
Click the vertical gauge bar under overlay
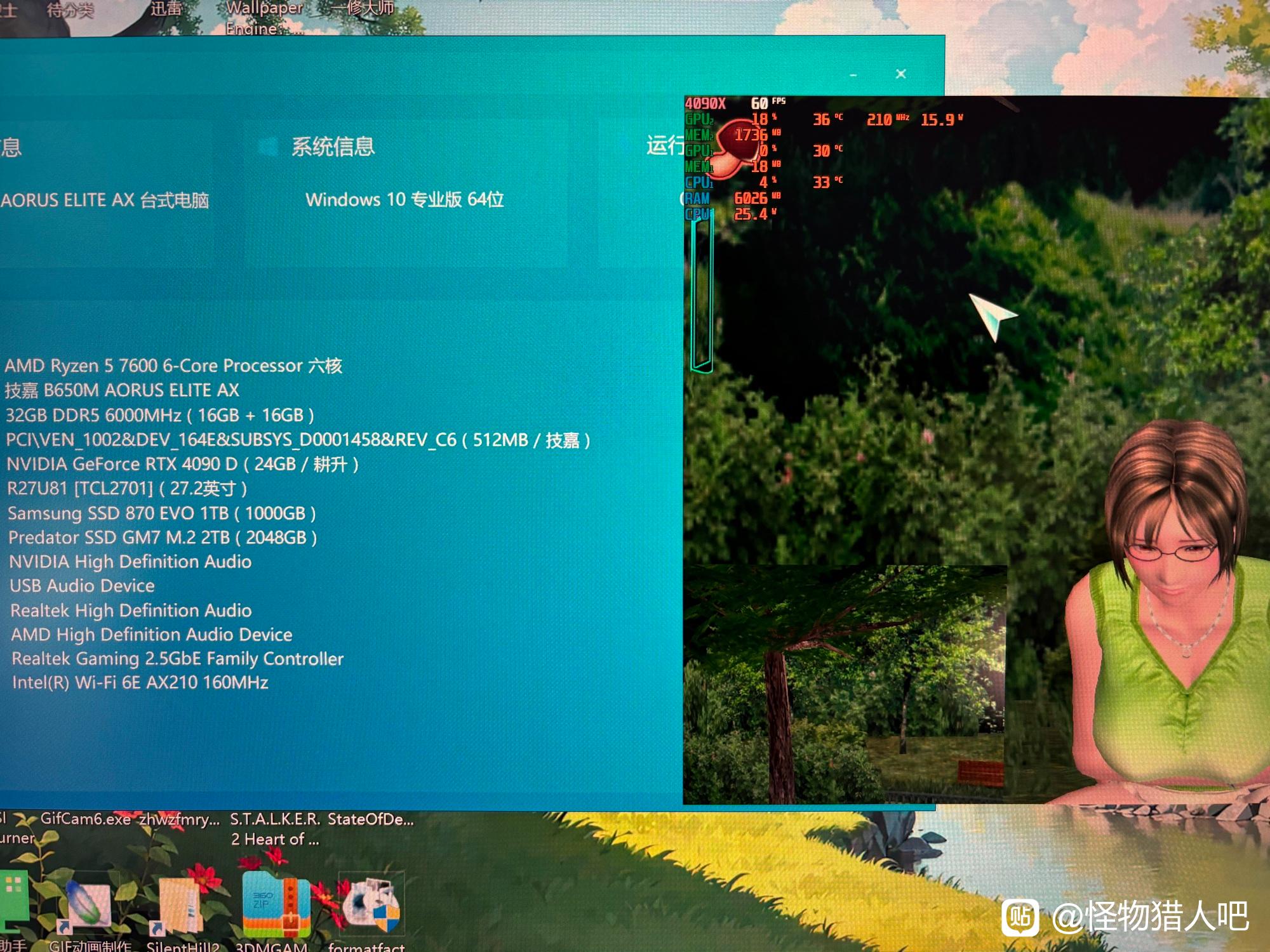pyautogui.click(x=702, y=292)
